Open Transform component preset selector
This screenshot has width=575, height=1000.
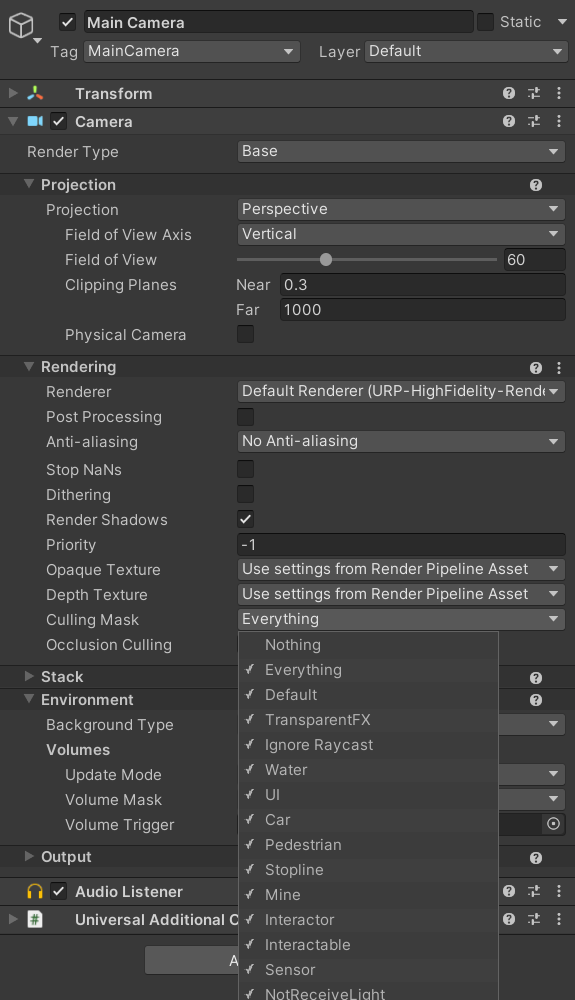(x=534, y=93)
